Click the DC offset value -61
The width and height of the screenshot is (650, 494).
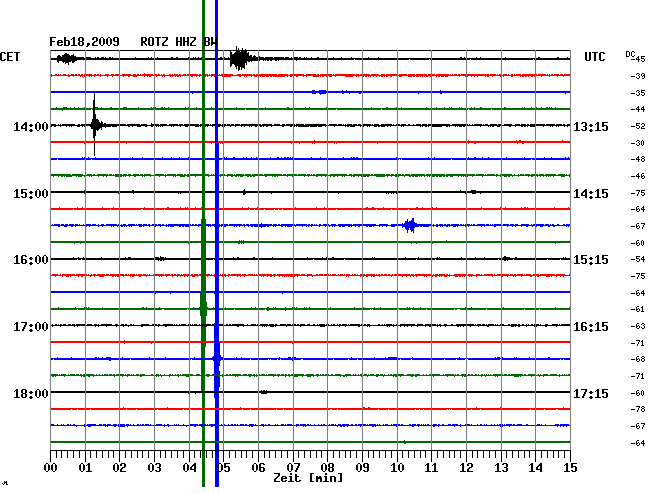point(638,309)
